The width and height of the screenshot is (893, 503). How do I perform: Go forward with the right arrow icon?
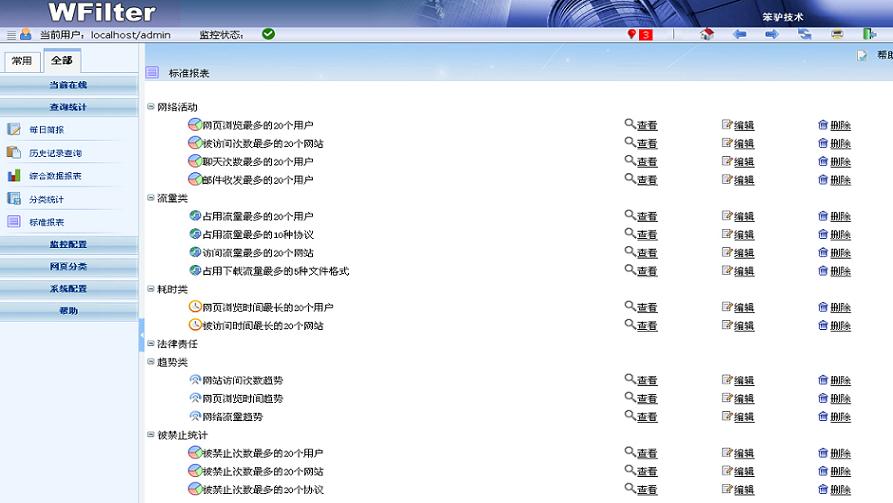772,34
